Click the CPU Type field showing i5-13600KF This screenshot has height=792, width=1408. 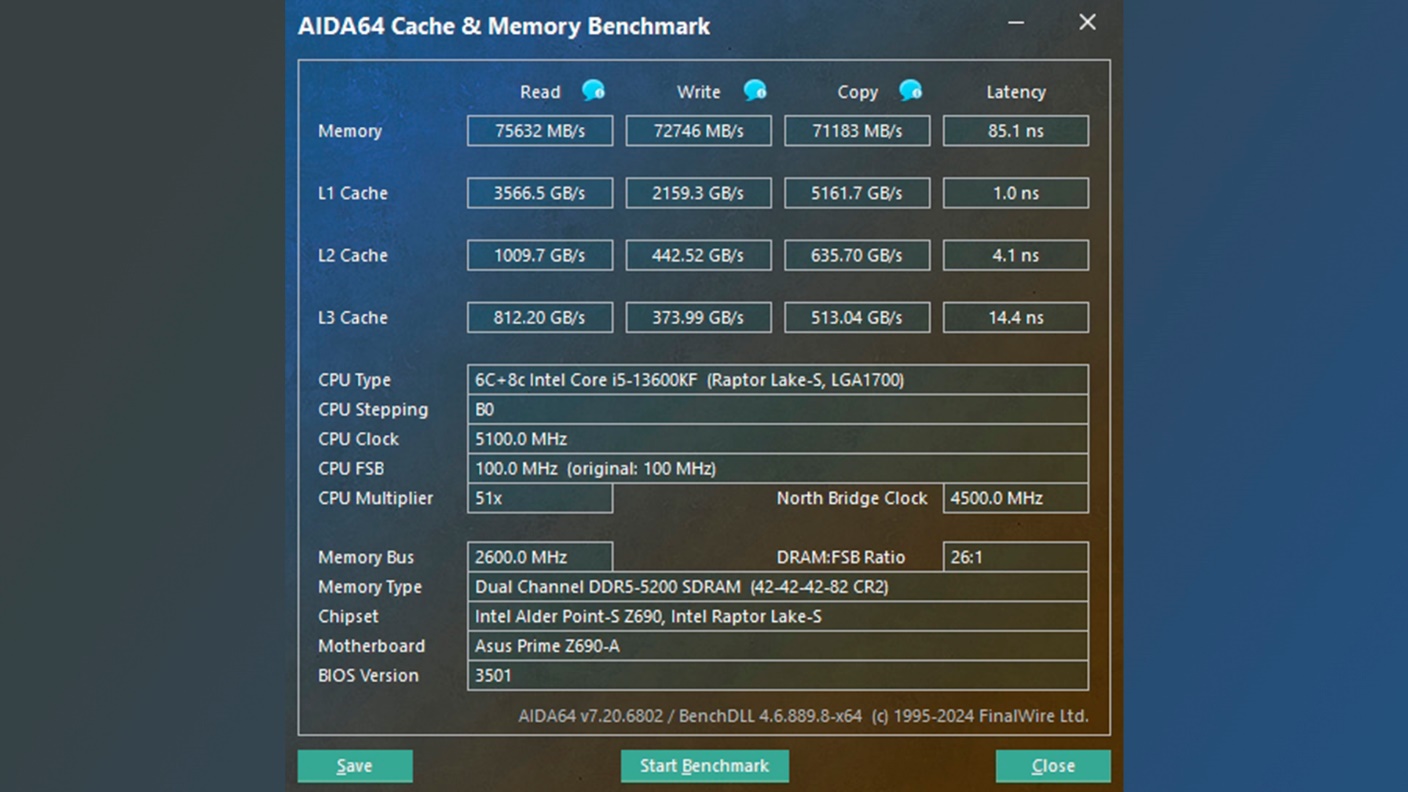click(778, 380)
